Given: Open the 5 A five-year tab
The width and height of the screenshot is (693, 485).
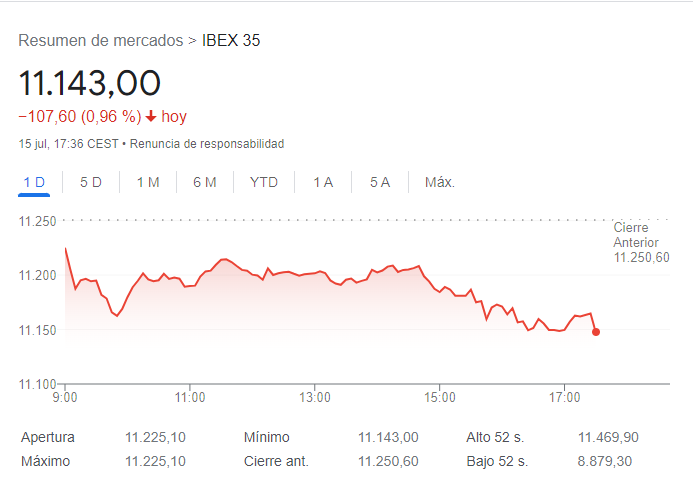Looking at the screenshot, I should pos(380,182).
